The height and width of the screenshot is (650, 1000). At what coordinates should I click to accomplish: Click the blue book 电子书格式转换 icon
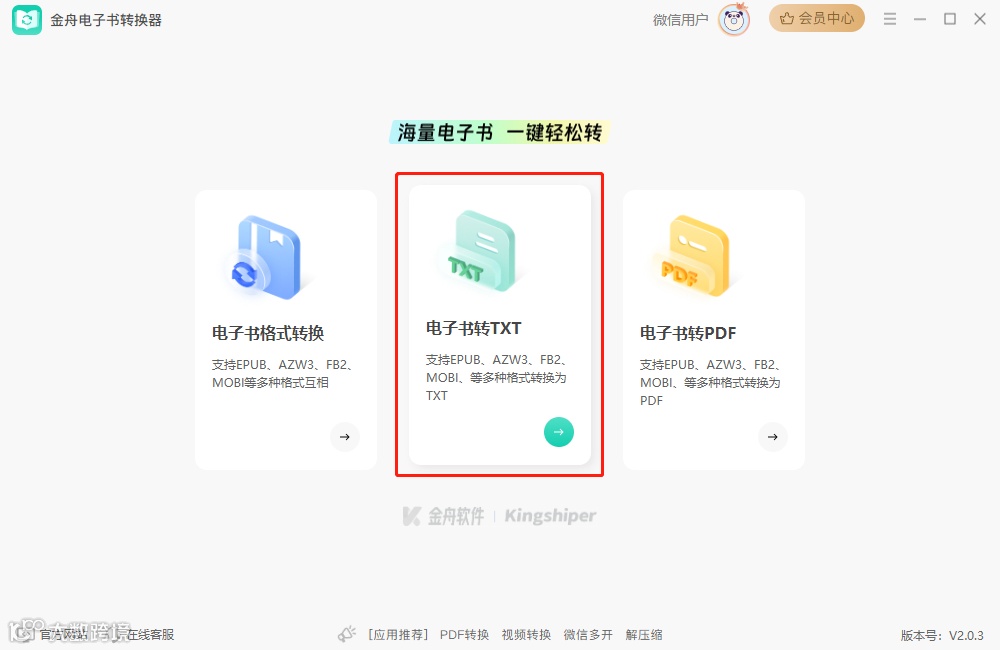tap(267, 258)
